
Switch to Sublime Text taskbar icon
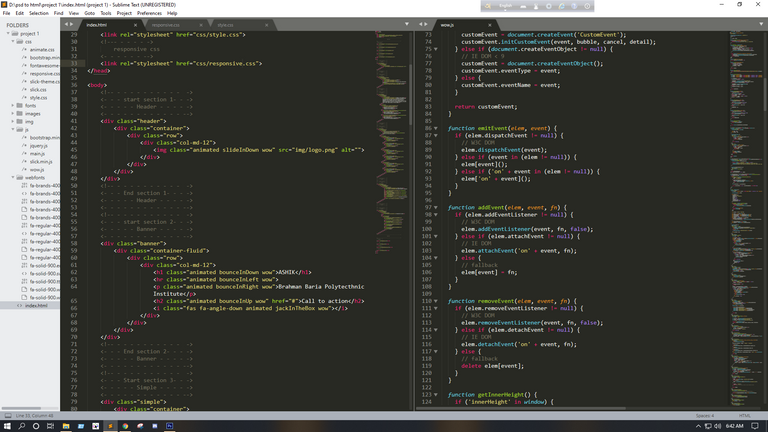[x=110, y=426]
